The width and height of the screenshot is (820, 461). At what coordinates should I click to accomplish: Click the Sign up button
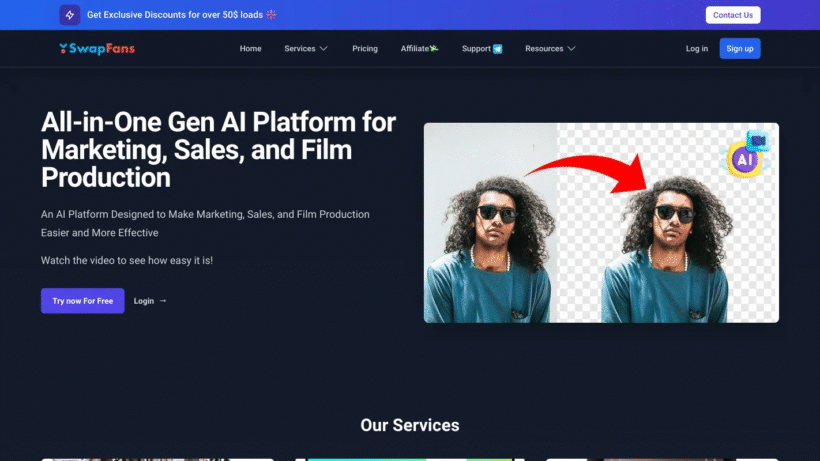pos(739,49)
